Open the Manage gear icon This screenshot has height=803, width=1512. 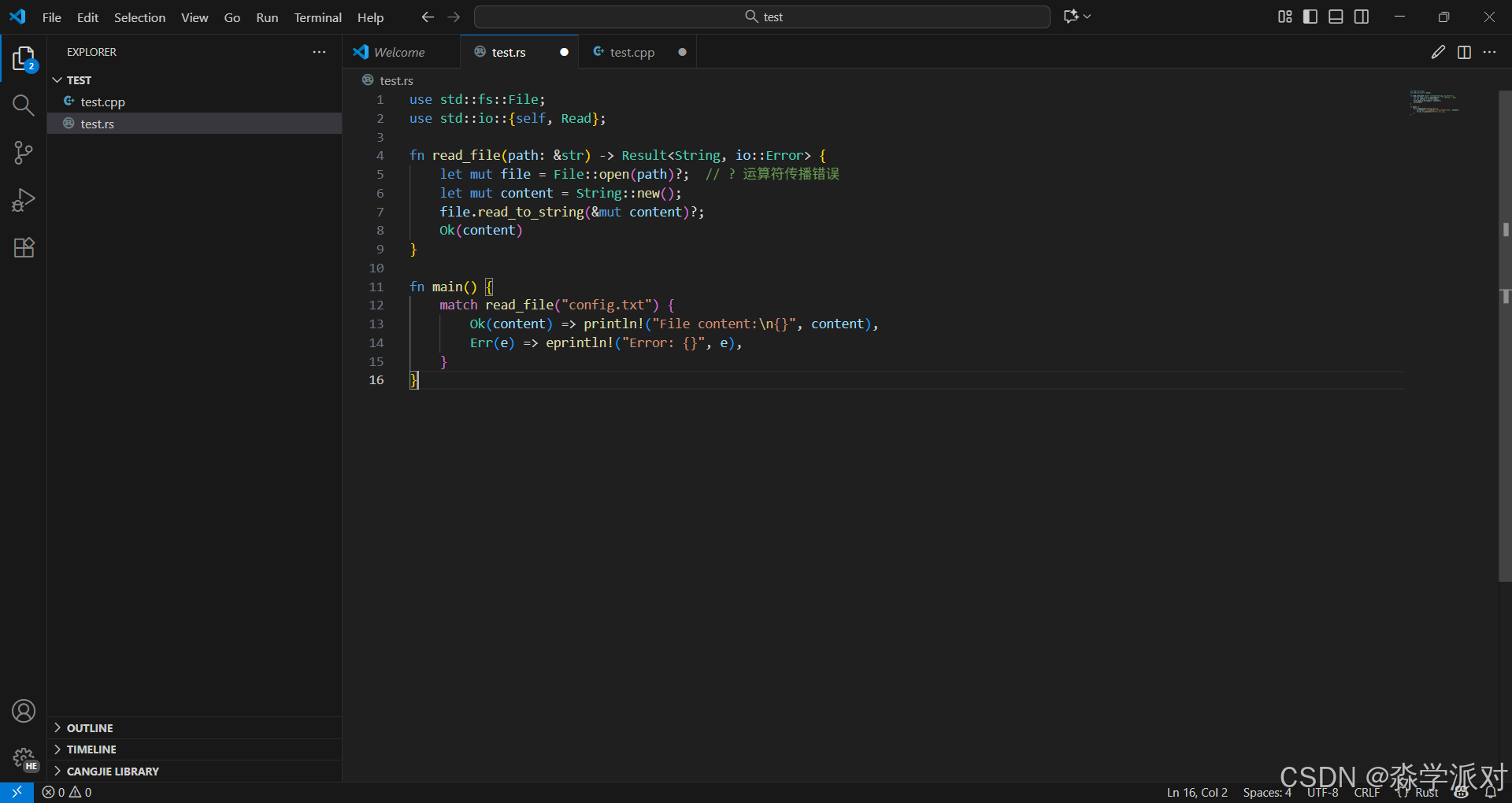coord(24,758)
